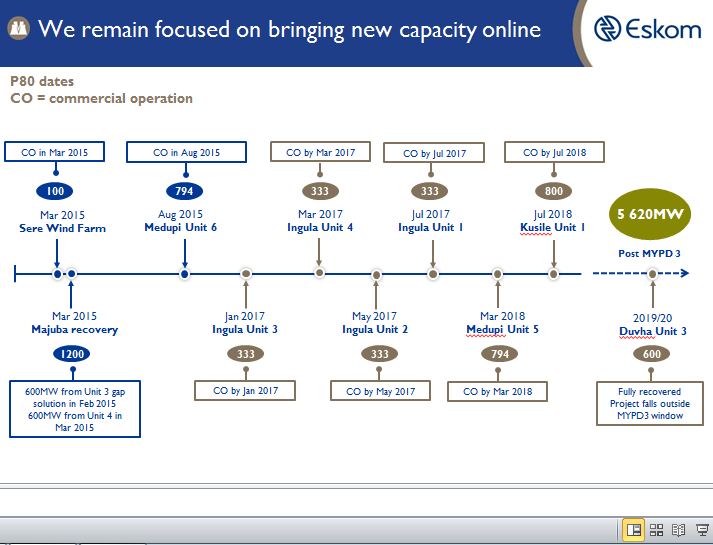The height and width of the screenshot is (545, 713).
Task: Click the 'Sere Wind Farm' label
Action: (x=62, y=228)
